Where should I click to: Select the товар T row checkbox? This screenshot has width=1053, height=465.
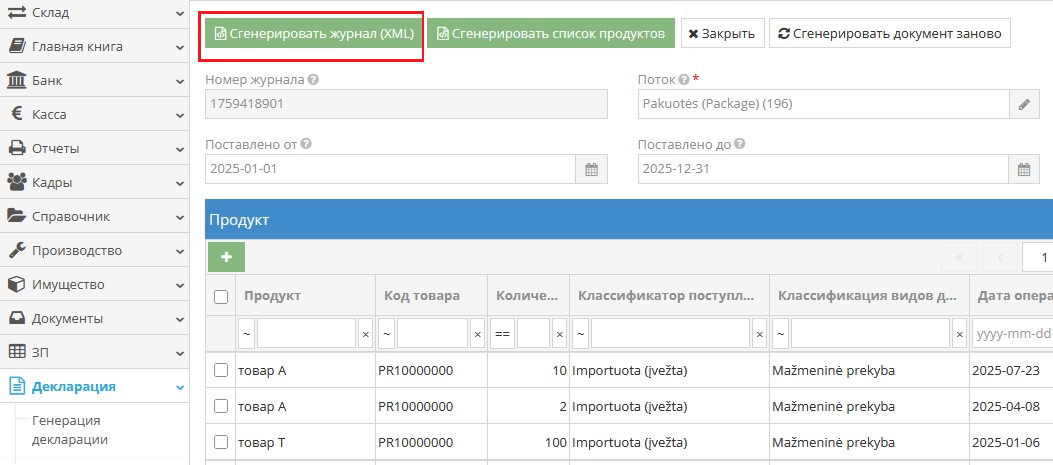coord(221,443)
